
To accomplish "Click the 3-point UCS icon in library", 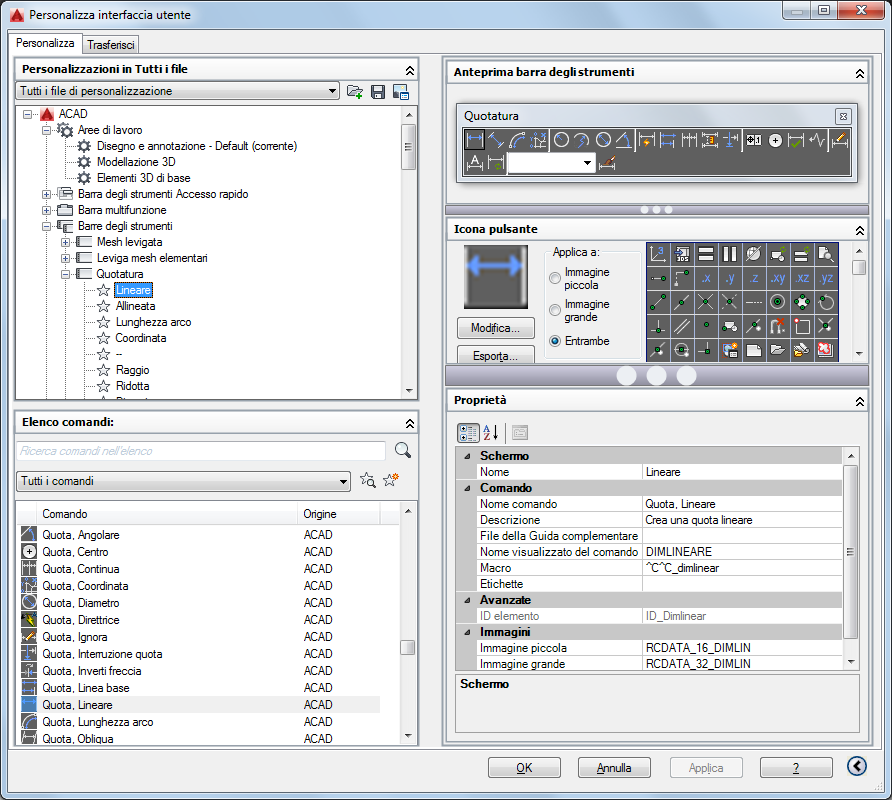I will [658, 254].
